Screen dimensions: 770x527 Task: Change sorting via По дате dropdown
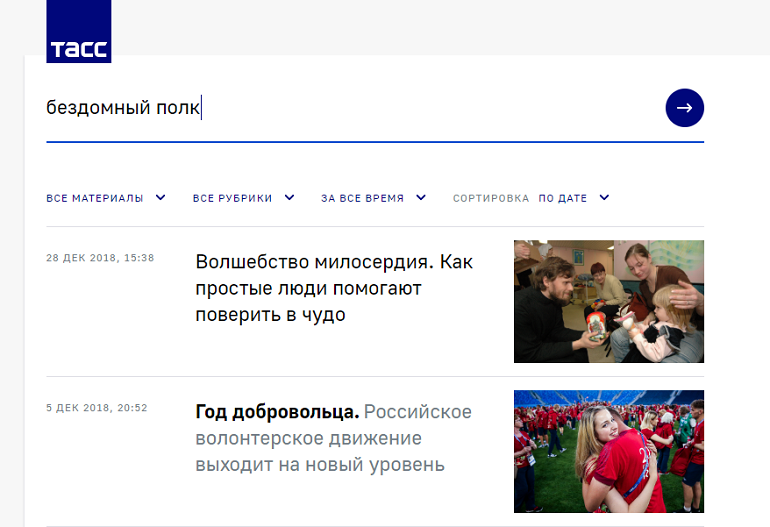563,198
